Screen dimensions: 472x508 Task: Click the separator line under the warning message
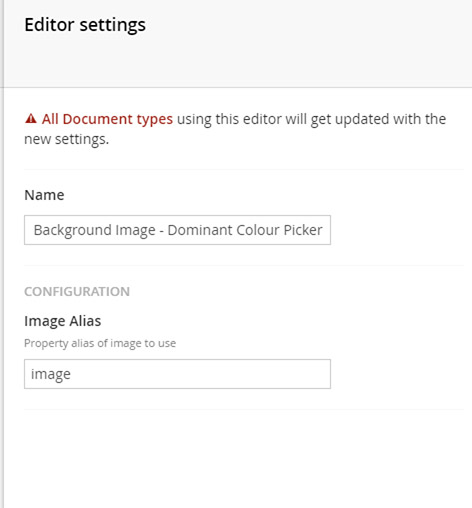244,169
